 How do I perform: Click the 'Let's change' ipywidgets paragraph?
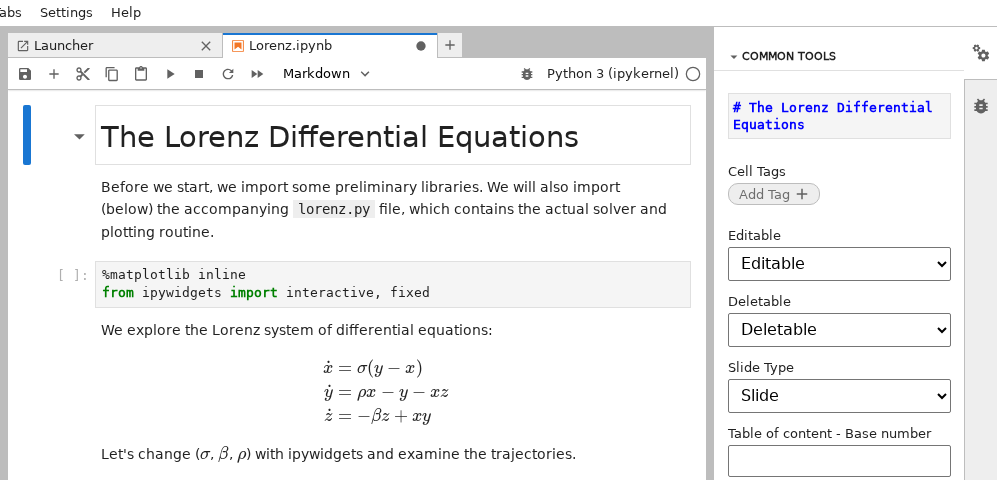pyautogui.click(x=338, y=455)
